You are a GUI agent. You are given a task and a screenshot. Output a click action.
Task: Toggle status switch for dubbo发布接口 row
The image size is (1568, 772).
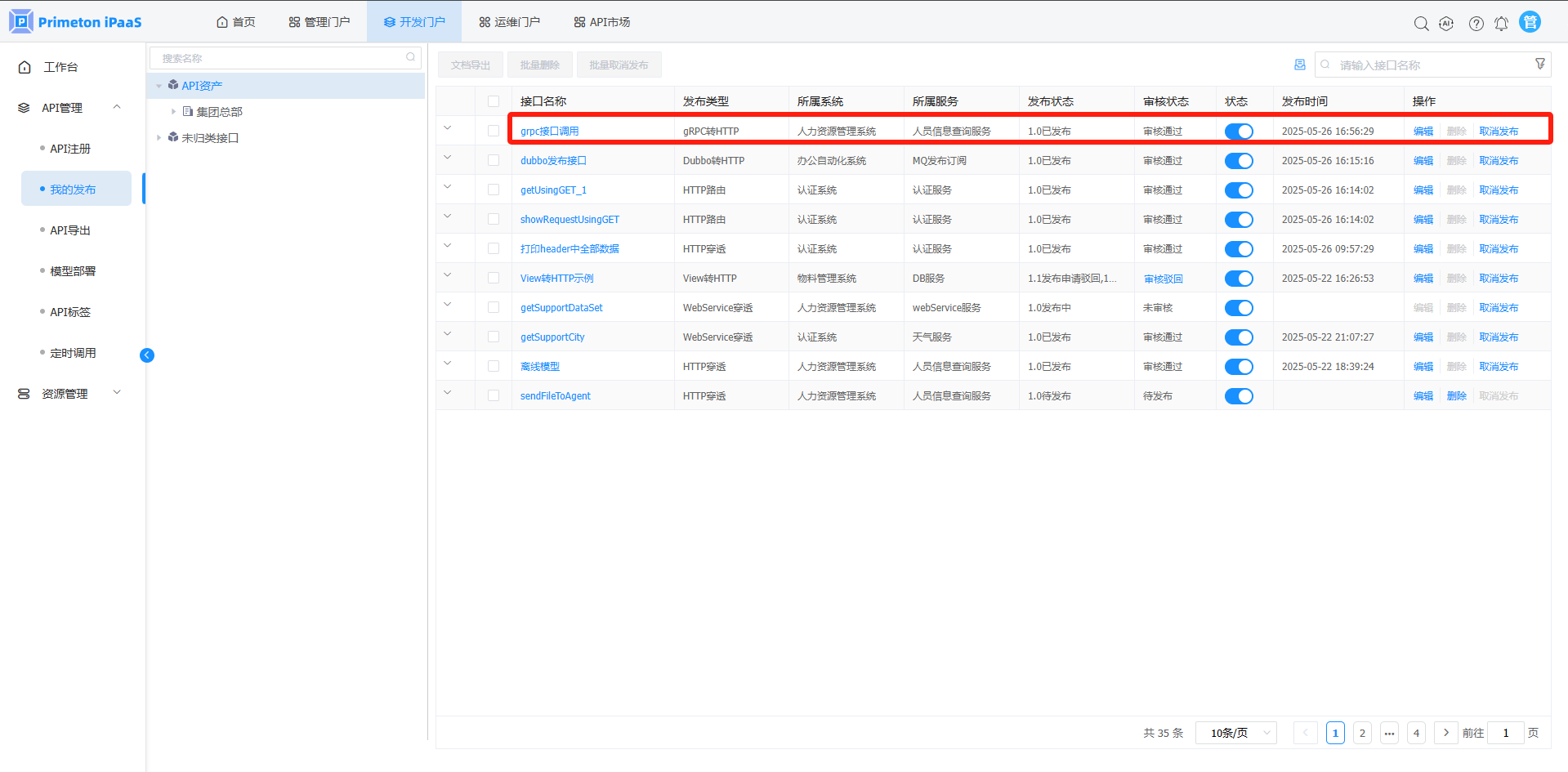[x=1238, y=161]
